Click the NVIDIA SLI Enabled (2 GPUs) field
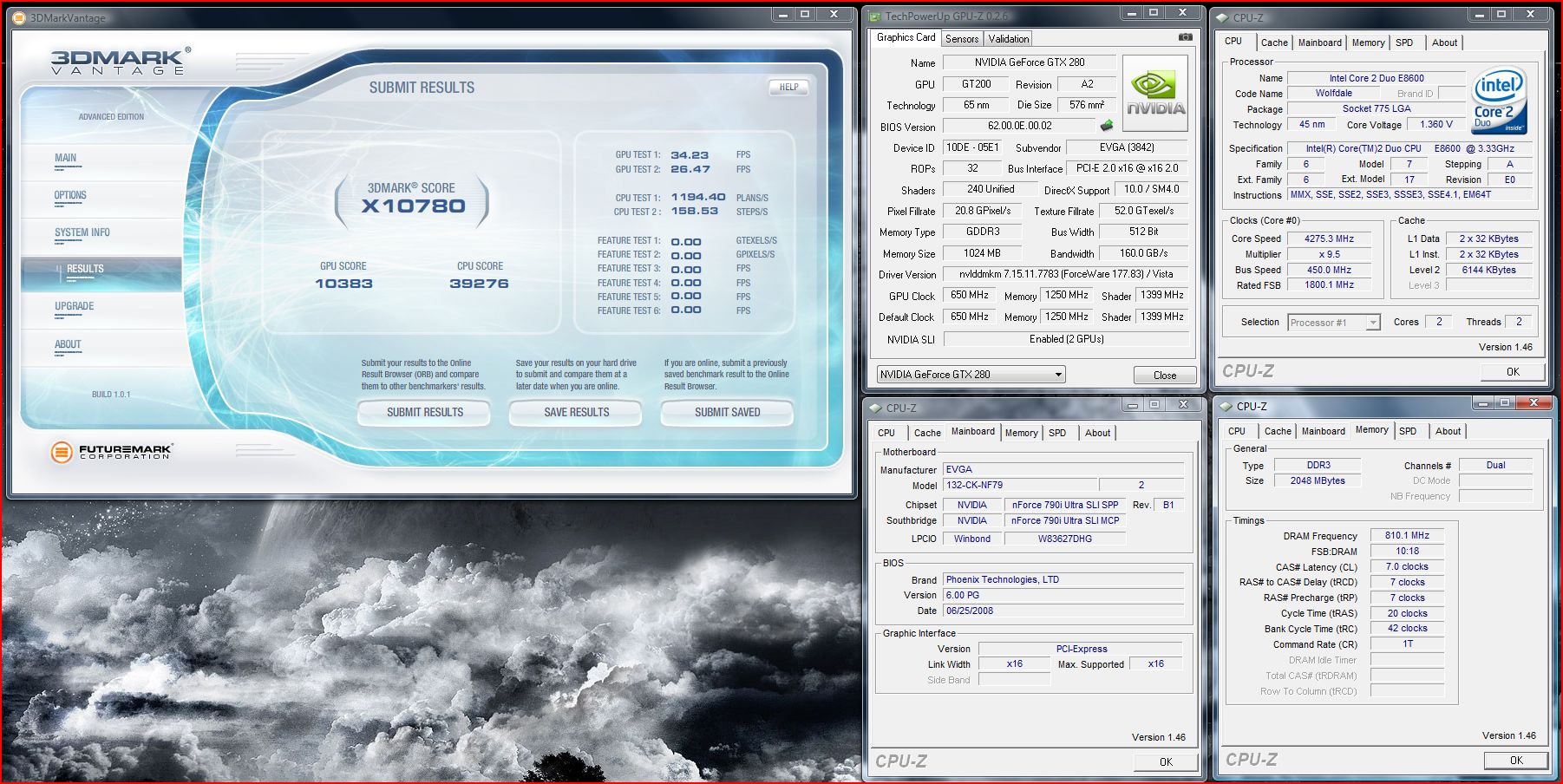Screen dimensions: 1563x784 coord(1066,339)
